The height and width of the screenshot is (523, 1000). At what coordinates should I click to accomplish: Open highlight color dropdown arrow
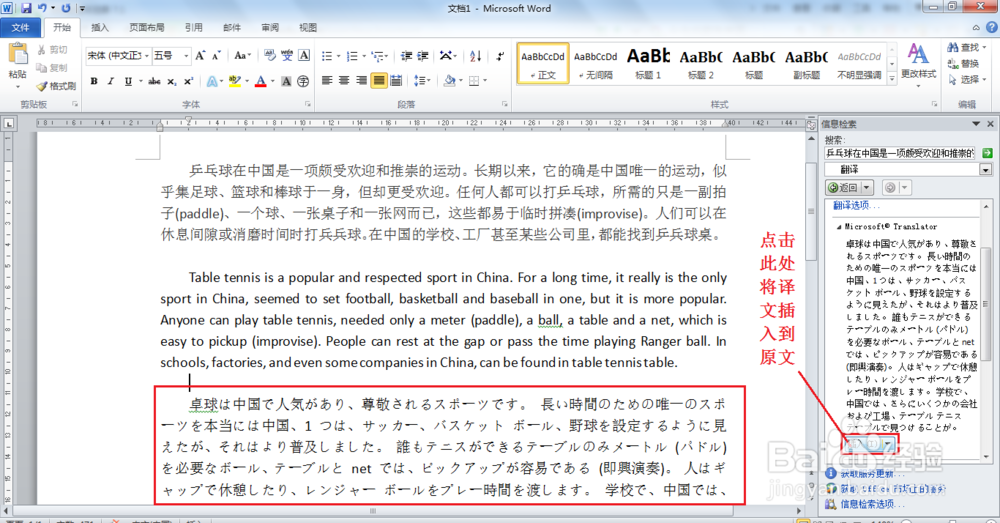pos(247,81)
